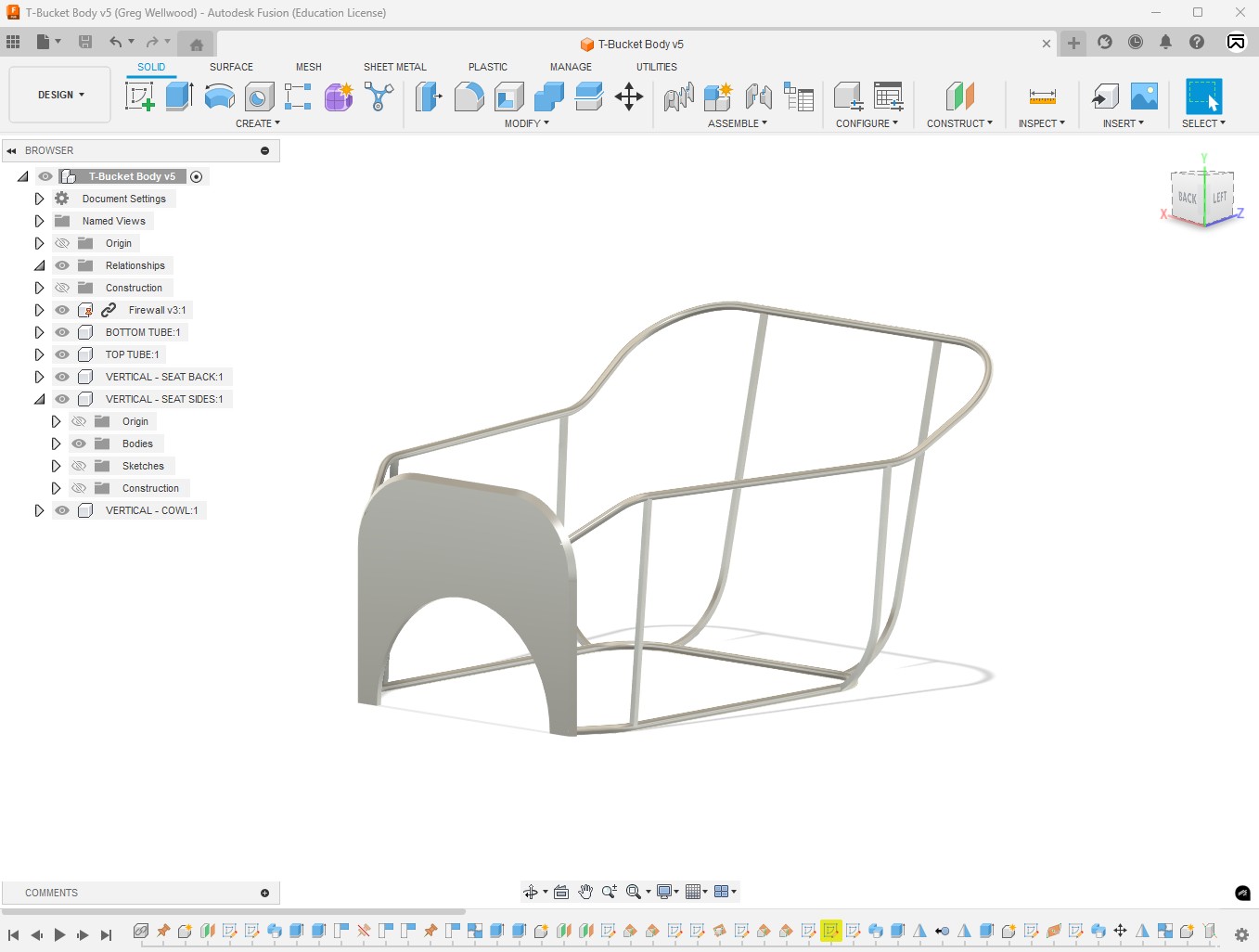The height and width of the screenshot is (952, 1259).
Task: Switch to the SURFACE tab
Action: tap(231, 67)
